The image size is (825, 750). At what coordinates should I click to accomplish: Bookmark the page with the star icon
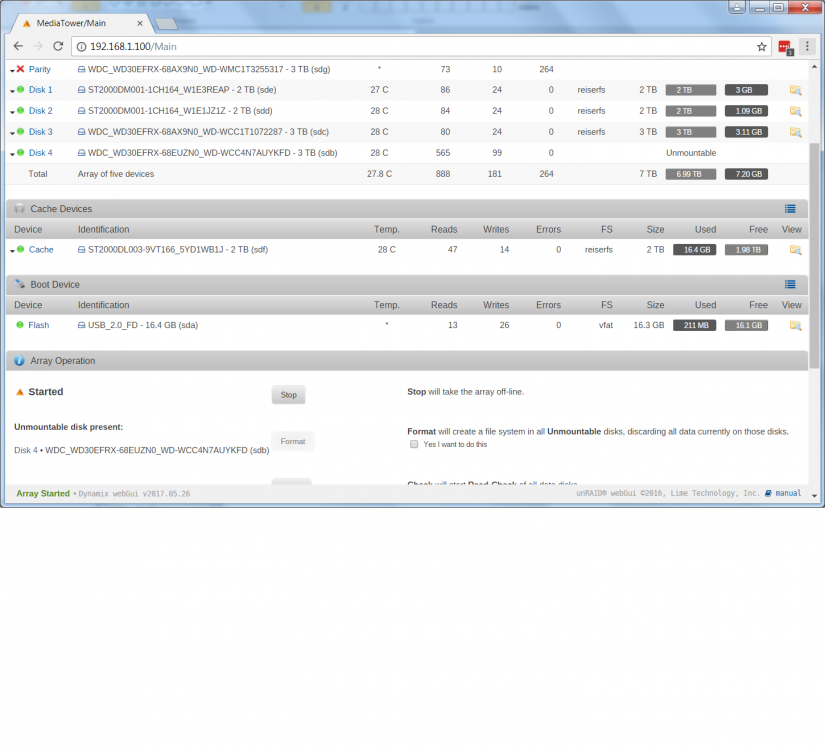pyautogui.click(x=761, y=47)
